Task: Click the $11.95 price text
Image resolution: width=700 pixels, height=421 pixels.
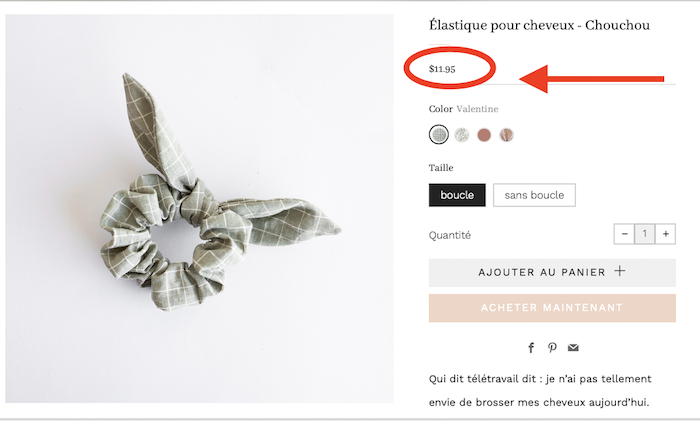Action: click(x=442, y=69)
